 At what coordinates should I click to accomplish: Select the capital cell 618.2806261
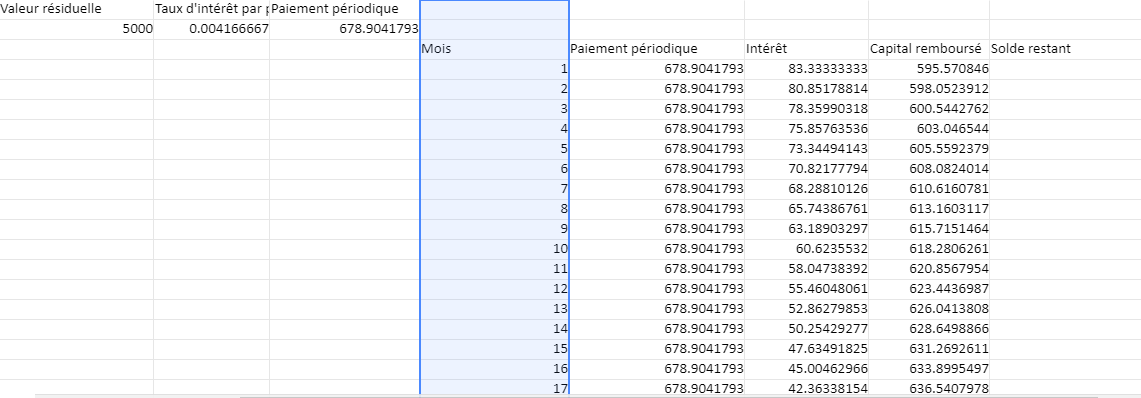coord(929,250)
